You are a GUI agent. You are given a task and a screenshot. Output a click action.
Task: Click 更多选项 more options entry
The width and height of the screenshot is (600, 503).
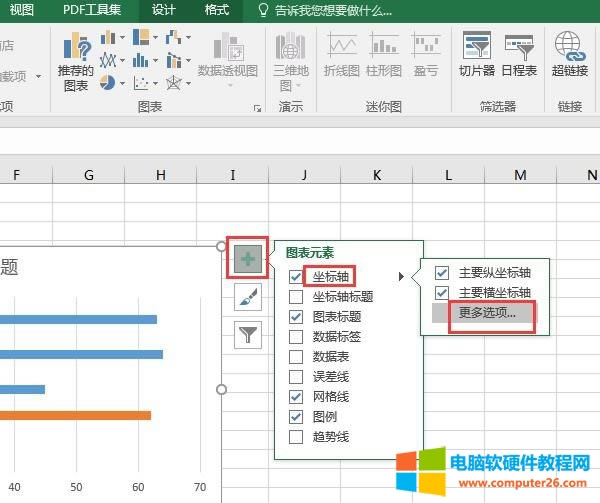click(x=487, y=312)
